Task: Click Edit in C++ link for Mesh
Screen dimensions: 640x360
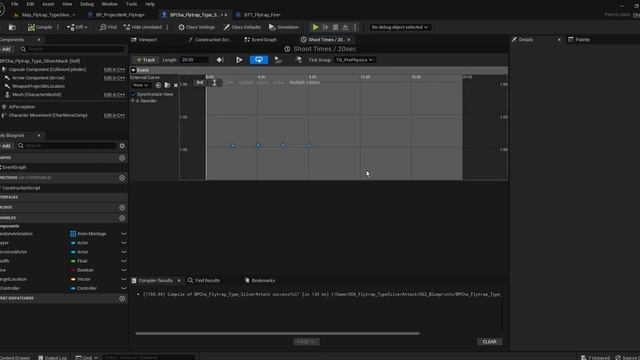Action: 114,95
